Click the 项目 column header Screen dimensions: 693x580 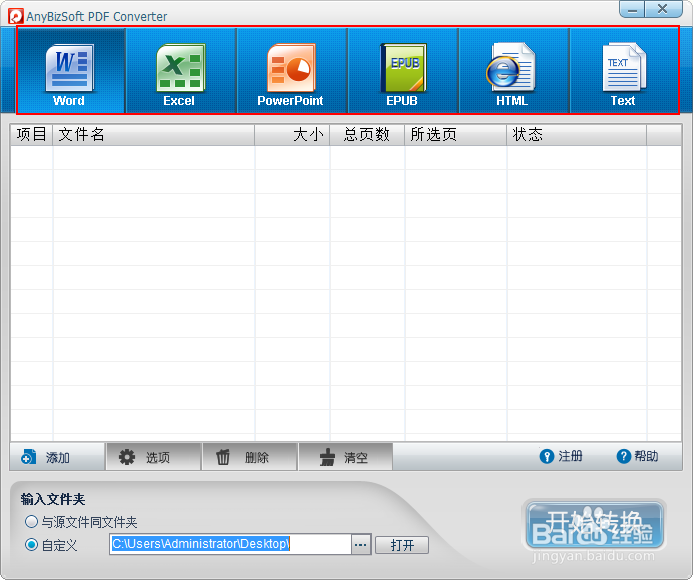31,134
